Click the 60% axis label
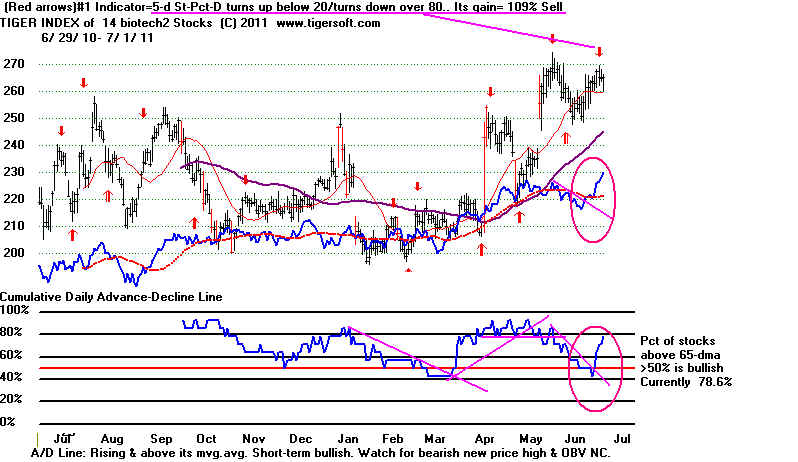 (x=12, y=355)
